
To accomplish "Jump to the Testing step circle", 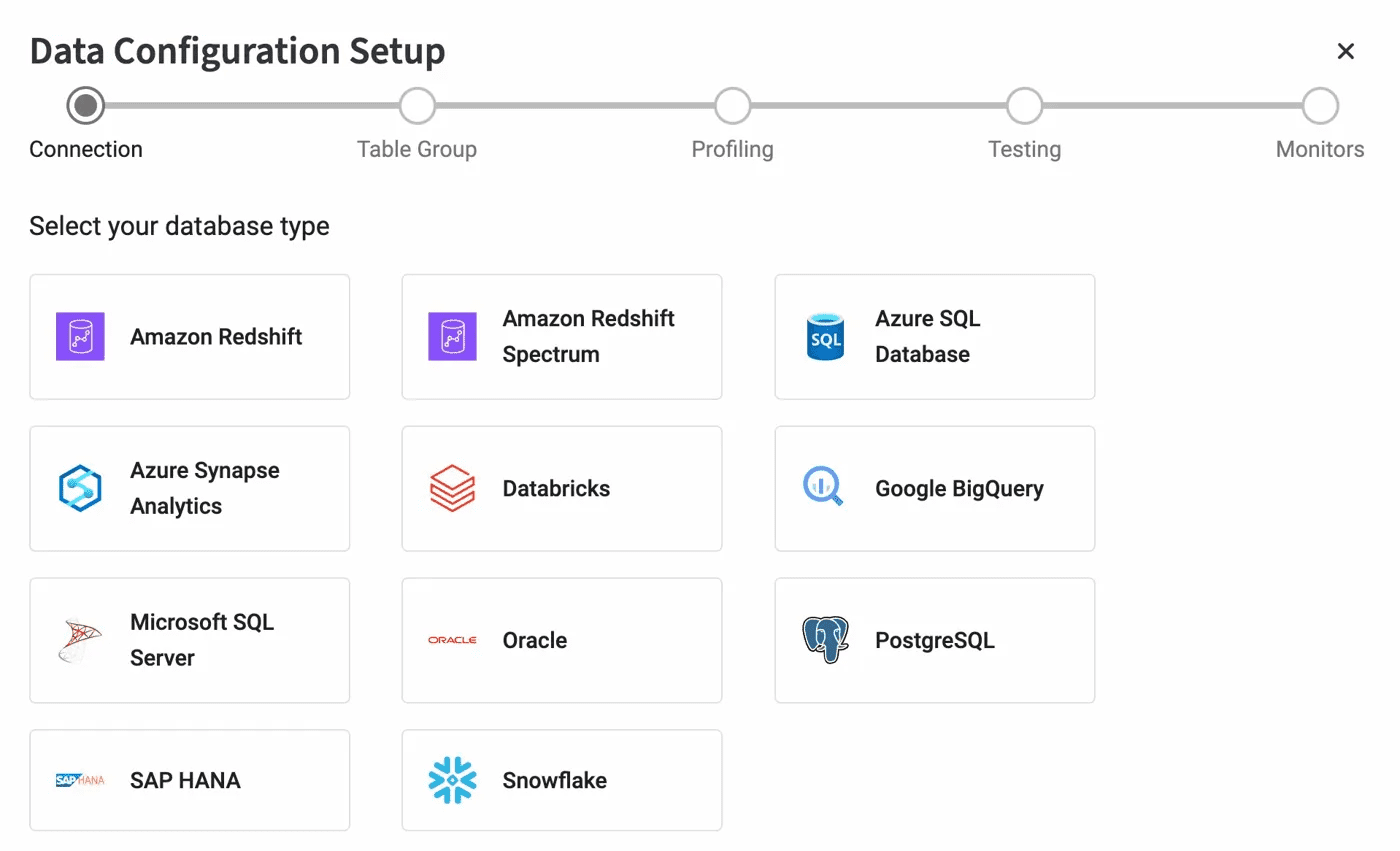I will [x=1025, y=105].
